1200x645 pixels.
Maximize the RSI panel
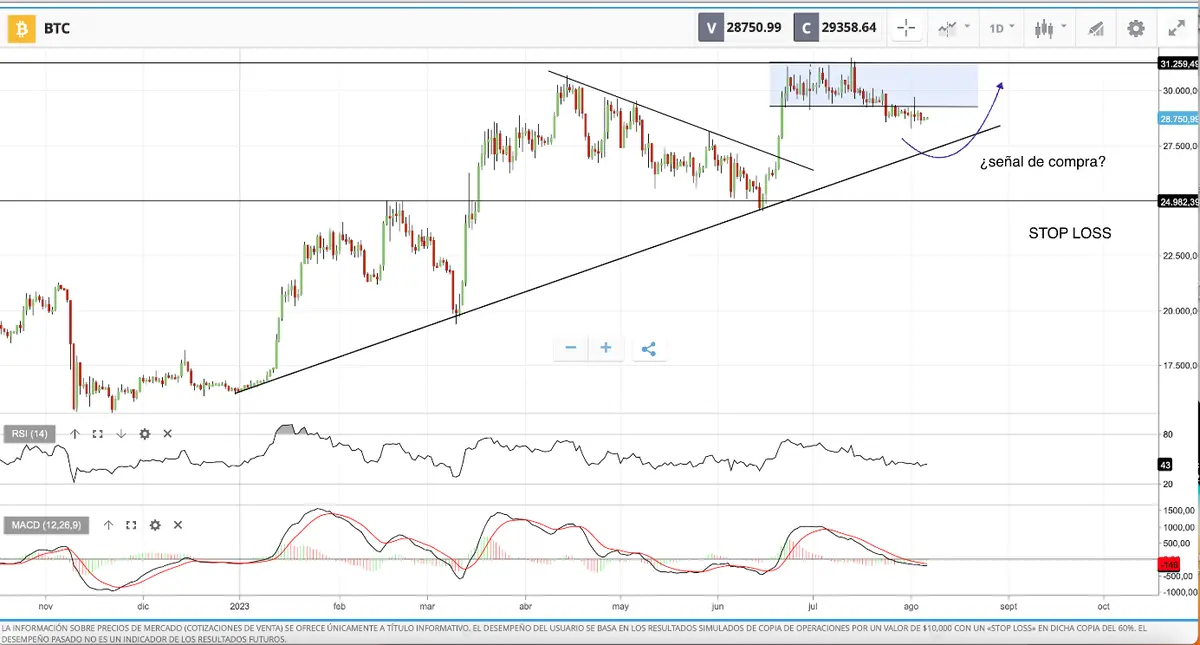pyautogui.click(x=98, y=434)
